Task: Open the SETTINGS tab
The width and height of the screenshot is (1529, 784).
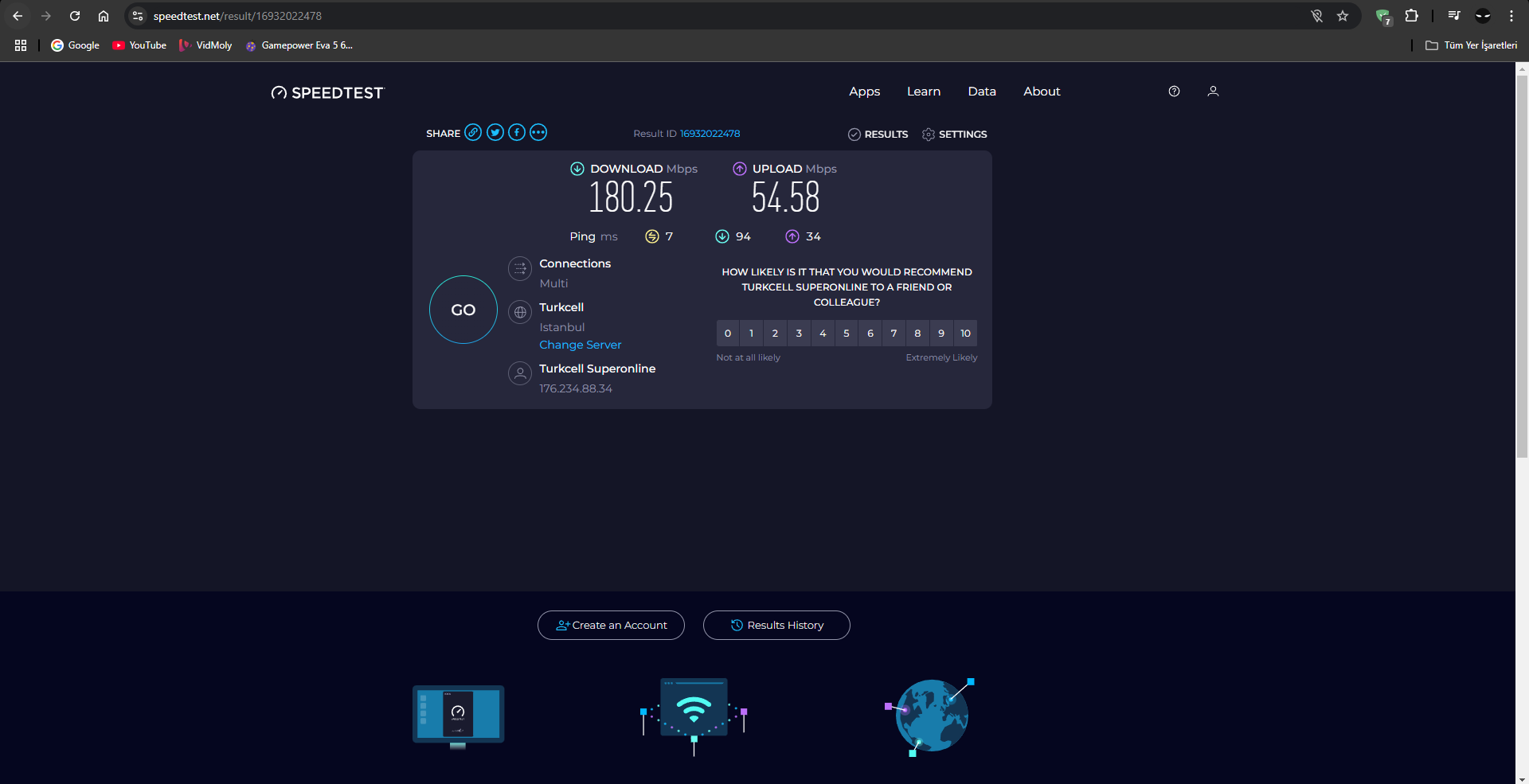Action: pos(954,135)
